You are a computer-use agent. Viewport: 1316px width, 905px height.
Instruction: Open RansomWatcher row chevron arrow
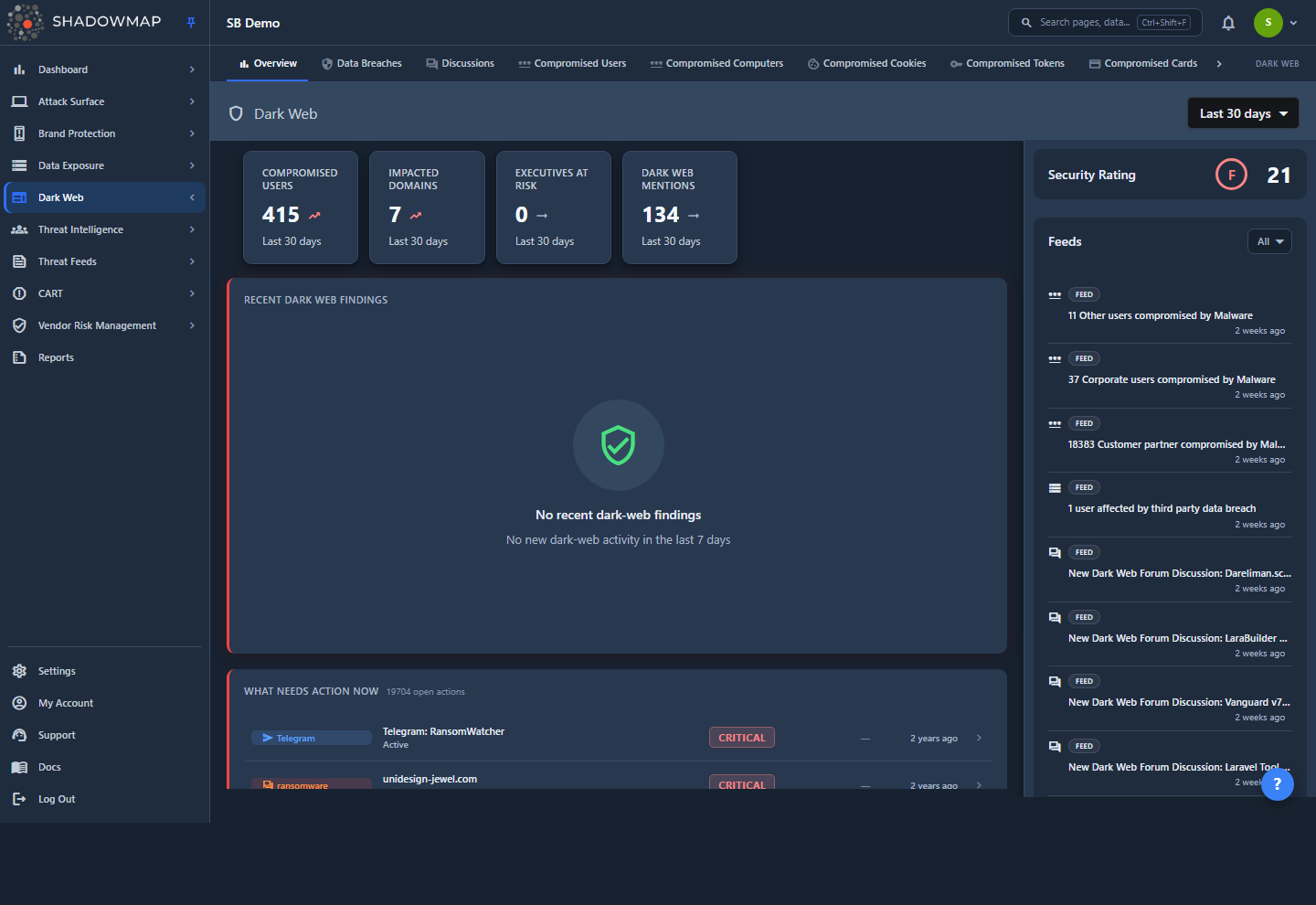979,738
